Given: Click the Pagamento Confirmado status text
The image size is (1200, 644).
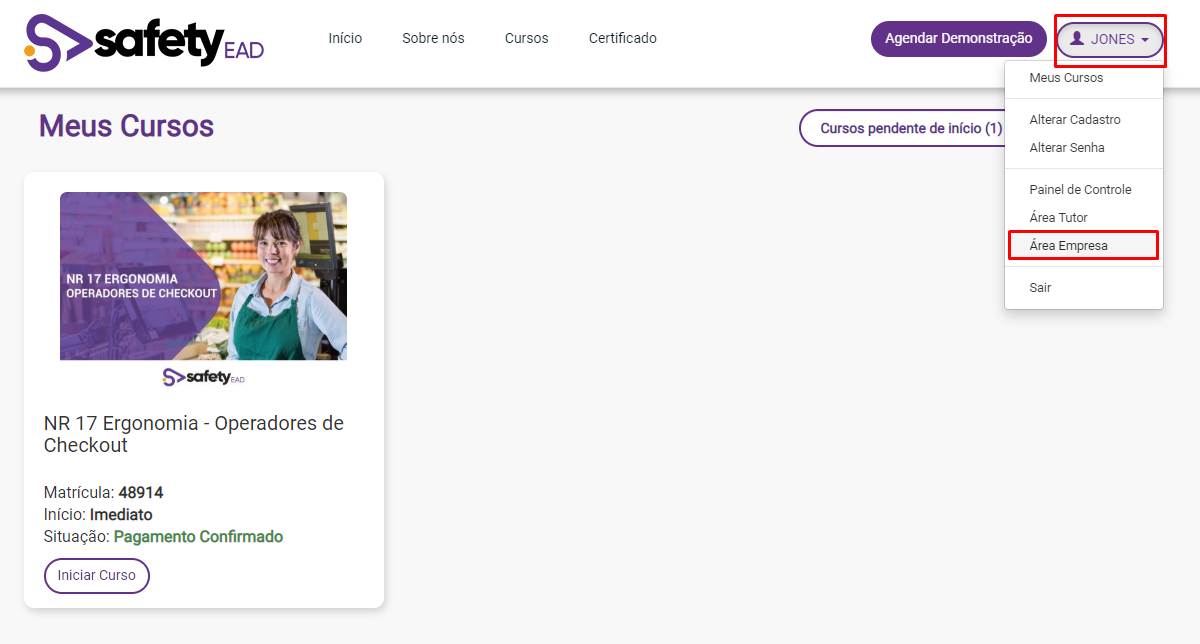Looking at the screenshot, I should click(198, 537).
